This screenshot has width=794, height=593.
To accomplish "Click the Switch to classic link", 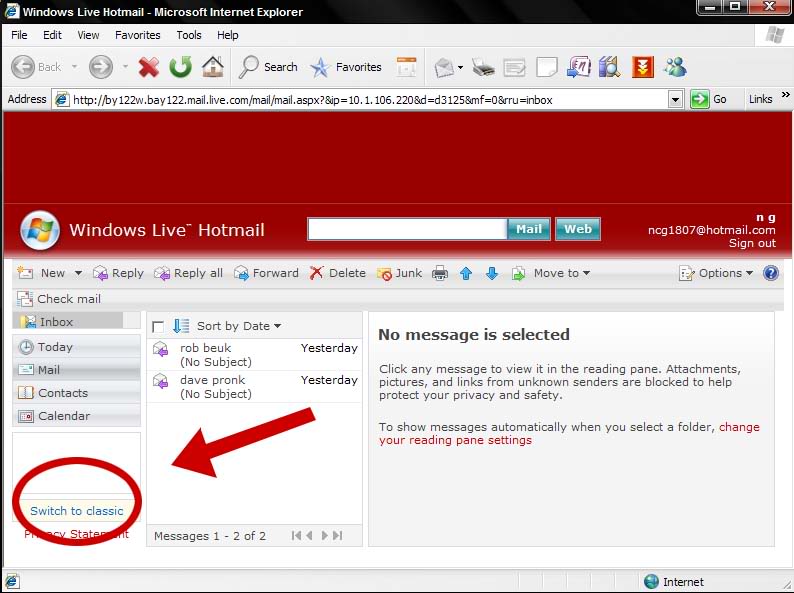I will [77, 511].
